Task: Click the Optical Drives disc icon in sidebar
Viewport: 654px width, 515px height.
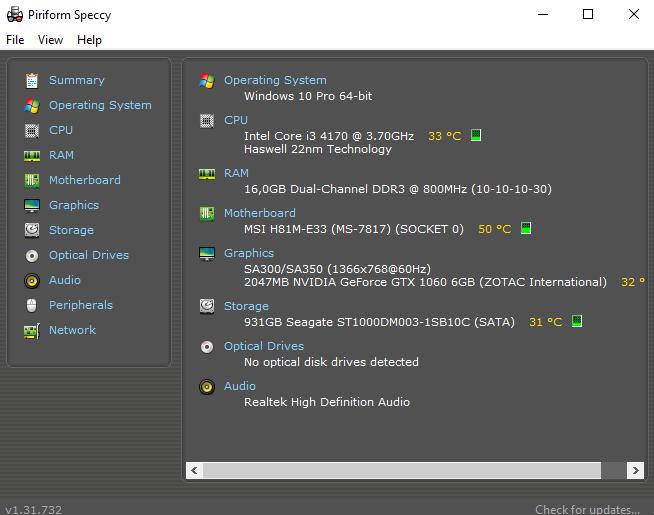Action: 32,256
